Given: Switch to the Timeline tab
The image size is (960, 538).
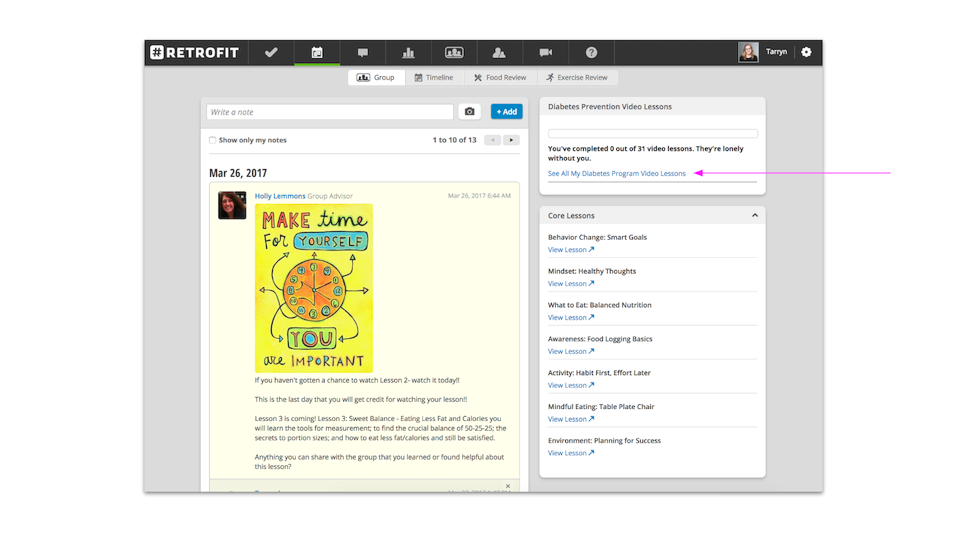Looking at the screenshot, I should point(433,78).
